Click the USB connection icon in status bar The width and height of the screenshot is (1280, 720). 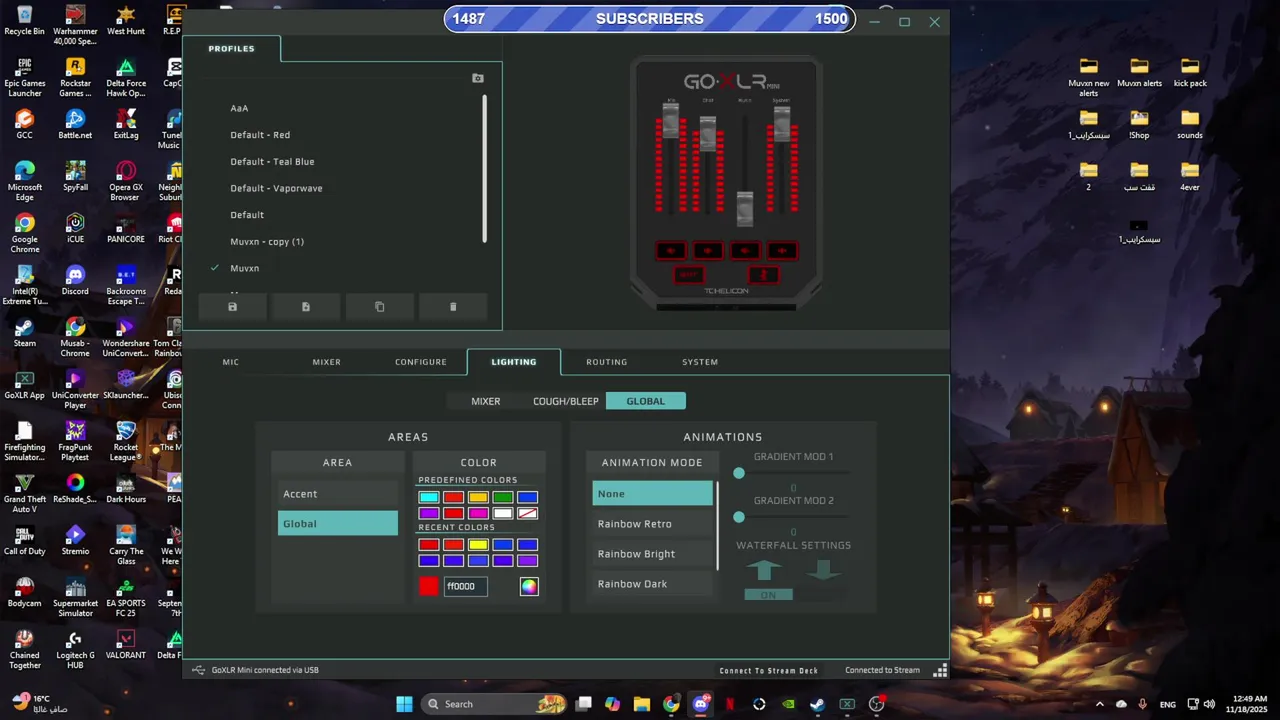(x=198, y=670)
